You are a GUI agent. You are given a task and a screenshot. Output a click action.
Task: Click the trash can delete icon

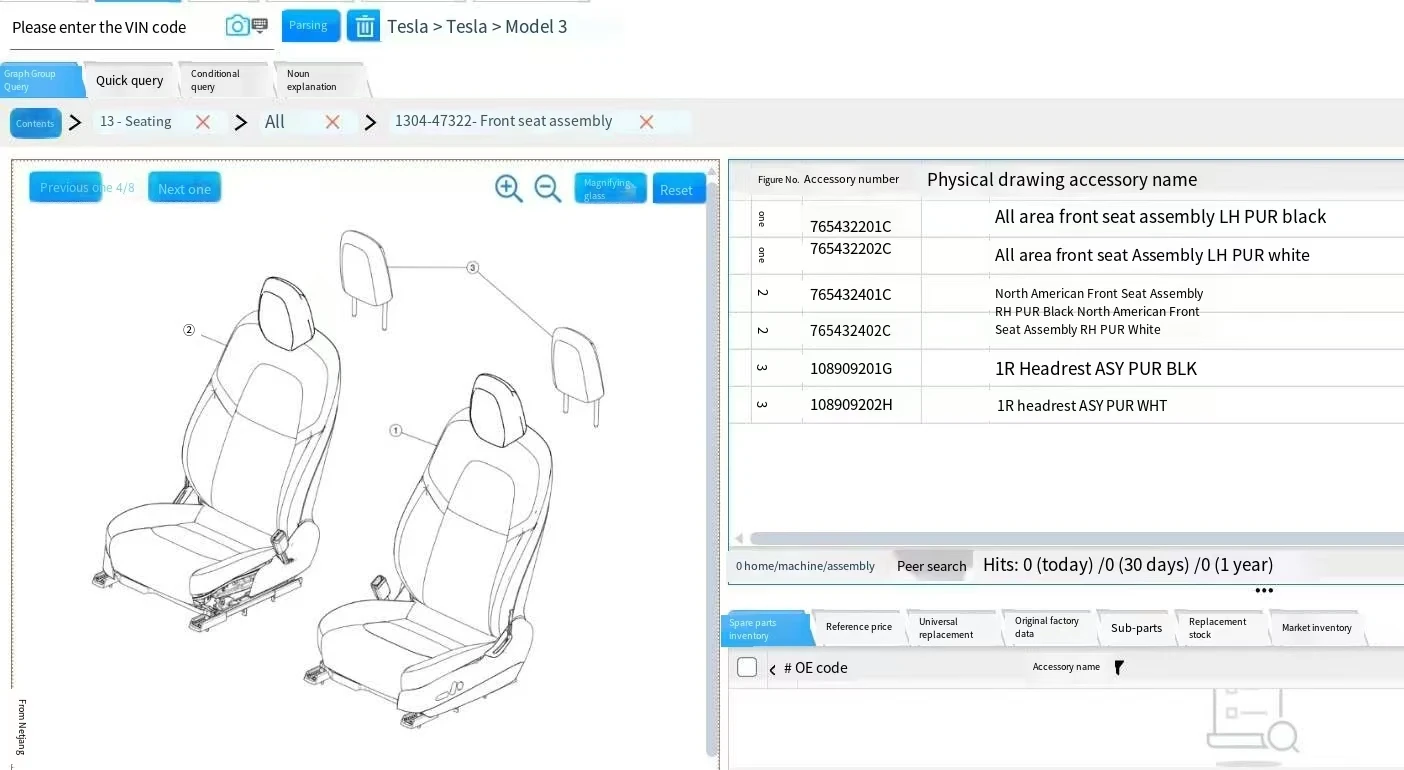coord(364,26)
